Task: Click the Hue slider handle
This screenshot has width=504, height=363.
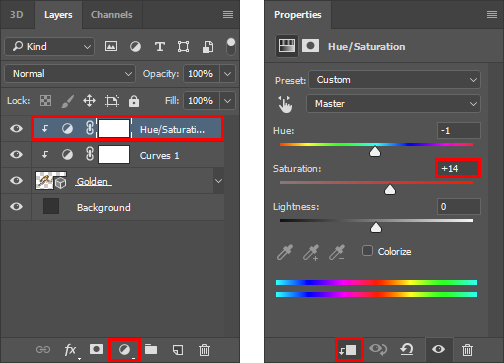Action: click(375, 152)
